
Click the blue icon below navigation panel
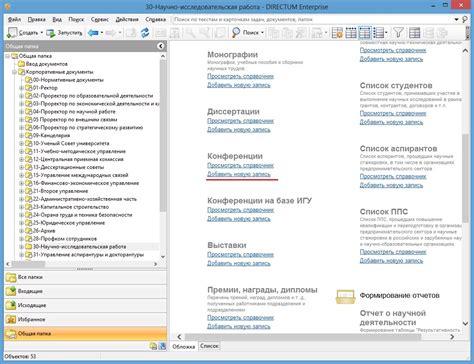tap(162, 346)
